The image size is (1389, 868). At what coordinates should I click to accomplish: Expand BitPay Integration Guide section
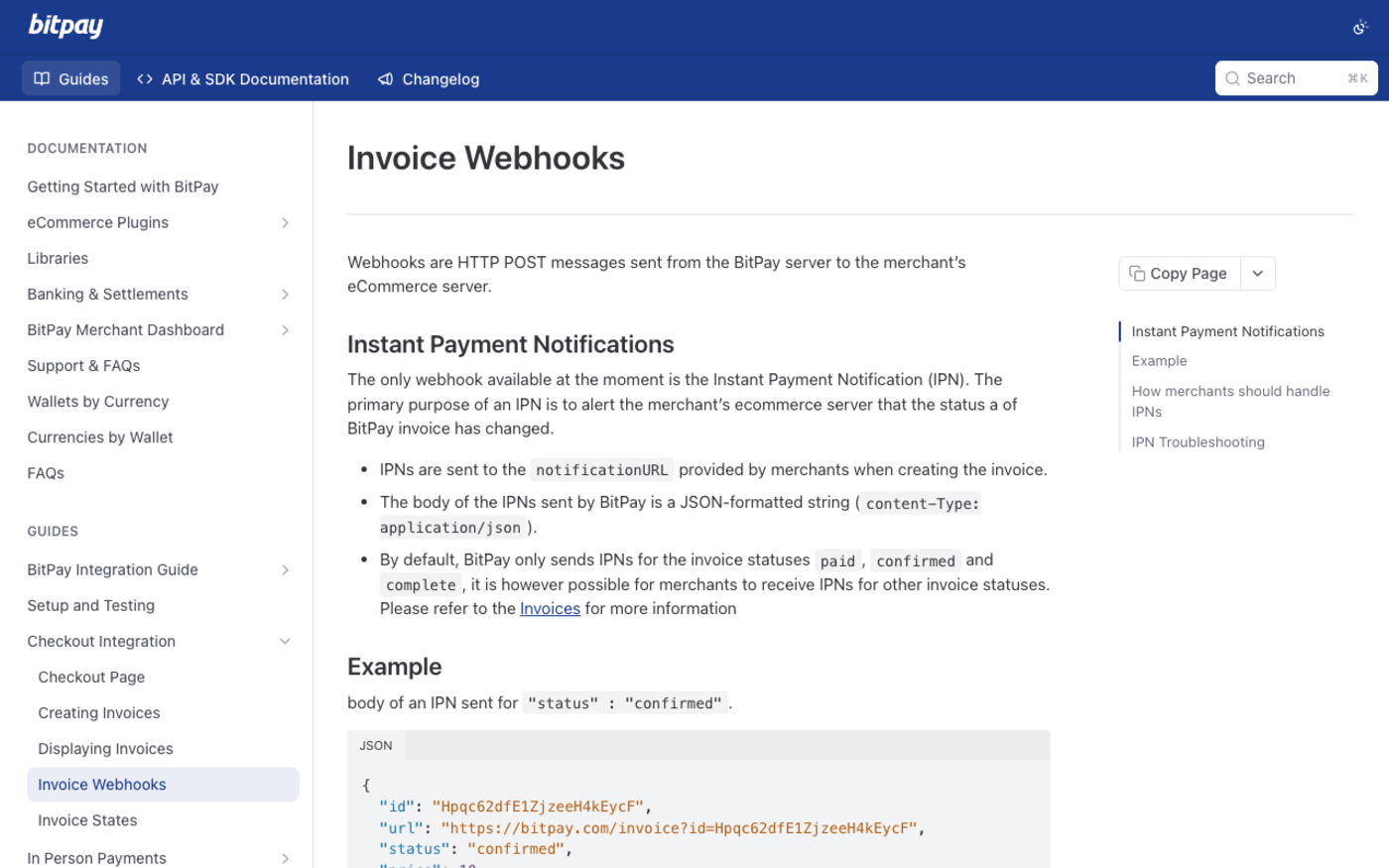pos(285,570)
